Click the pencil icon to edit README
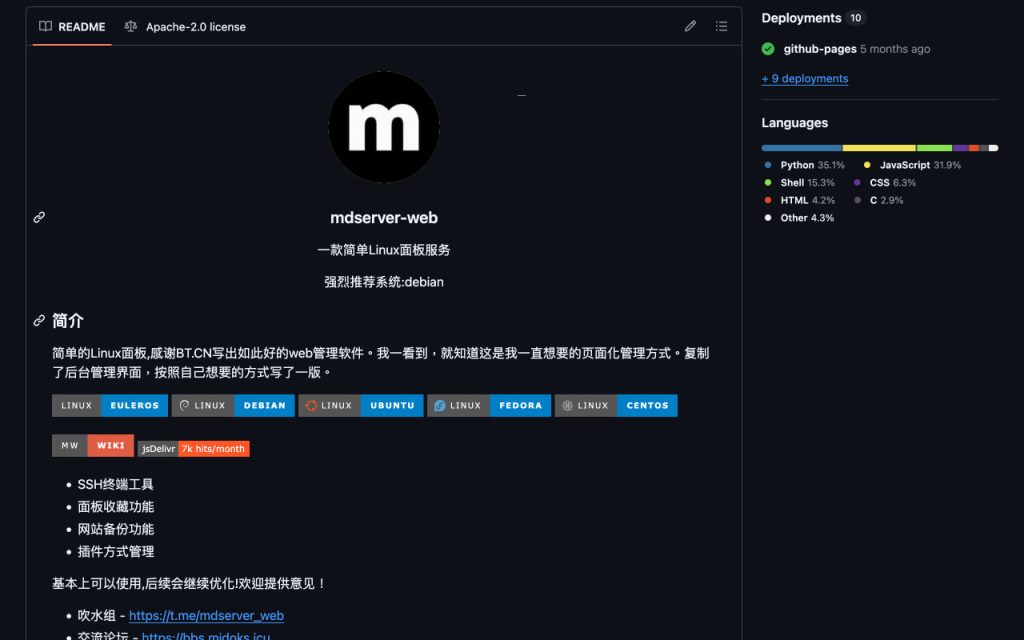The width and height of the screenshot is (1024, 640). click(x=690, y=26)
